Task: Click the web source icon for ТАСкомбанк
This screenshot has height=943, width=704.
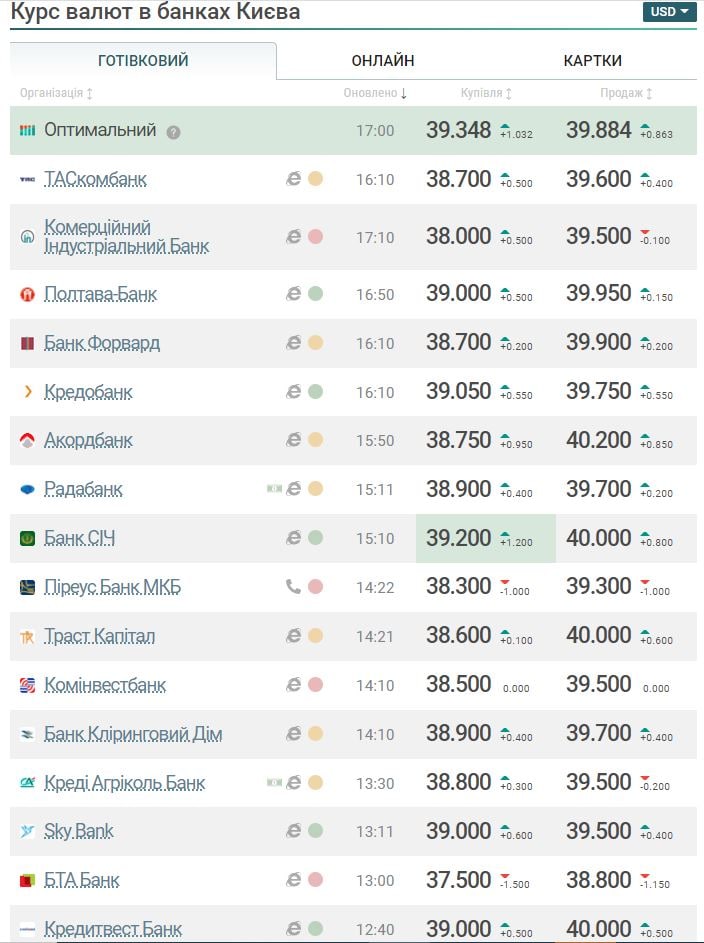Action: tap(294, 179)
